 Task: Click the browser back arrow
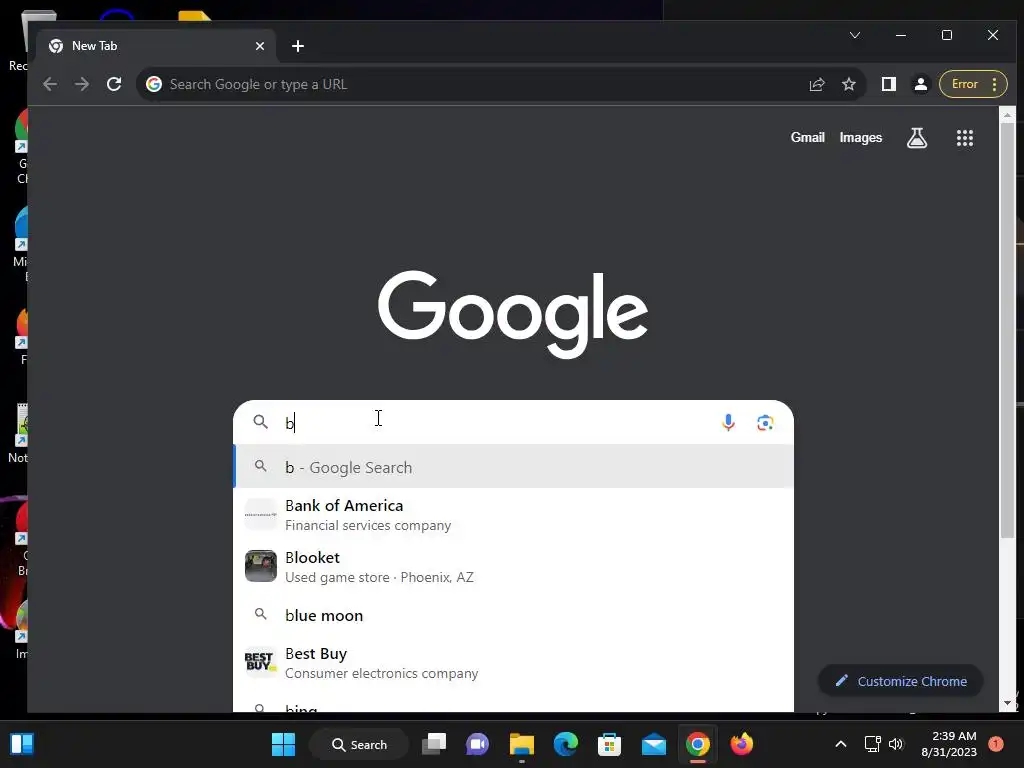point(50,84)
